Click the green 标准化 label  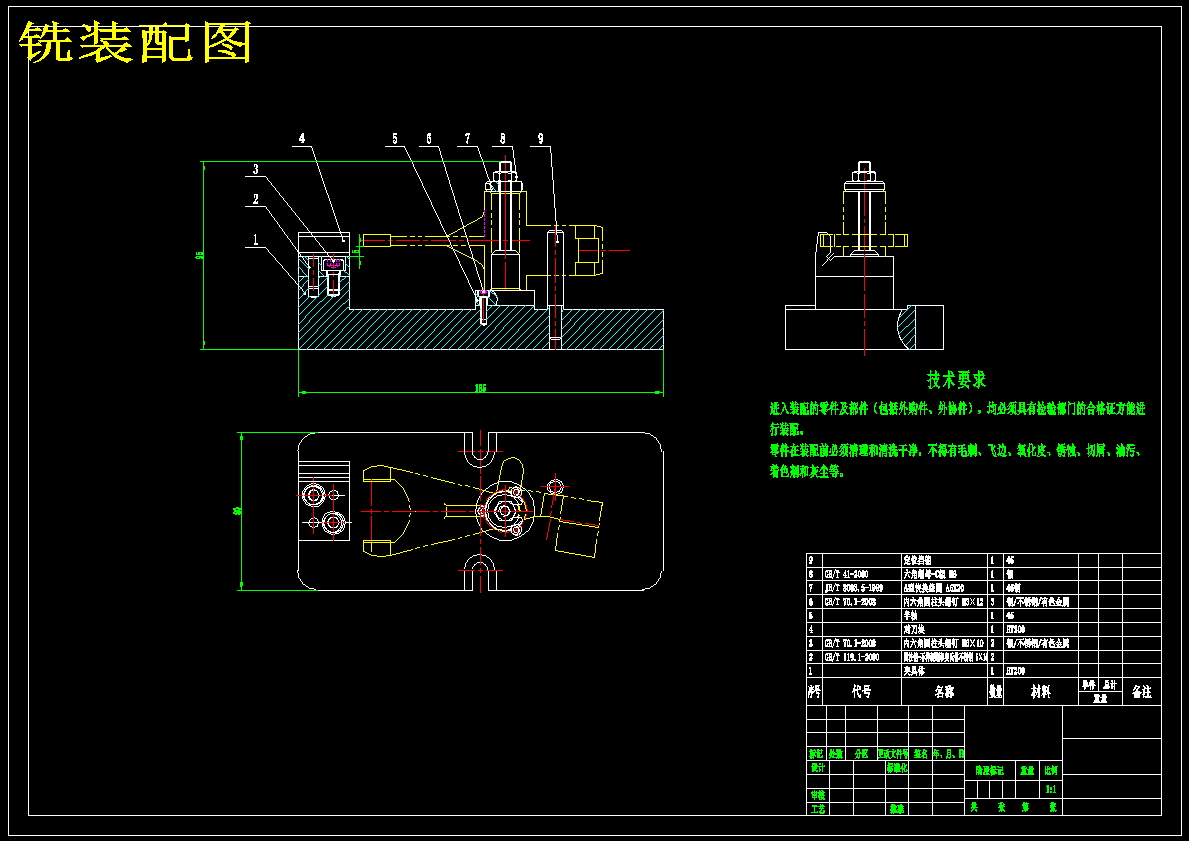tap(897, 768)
